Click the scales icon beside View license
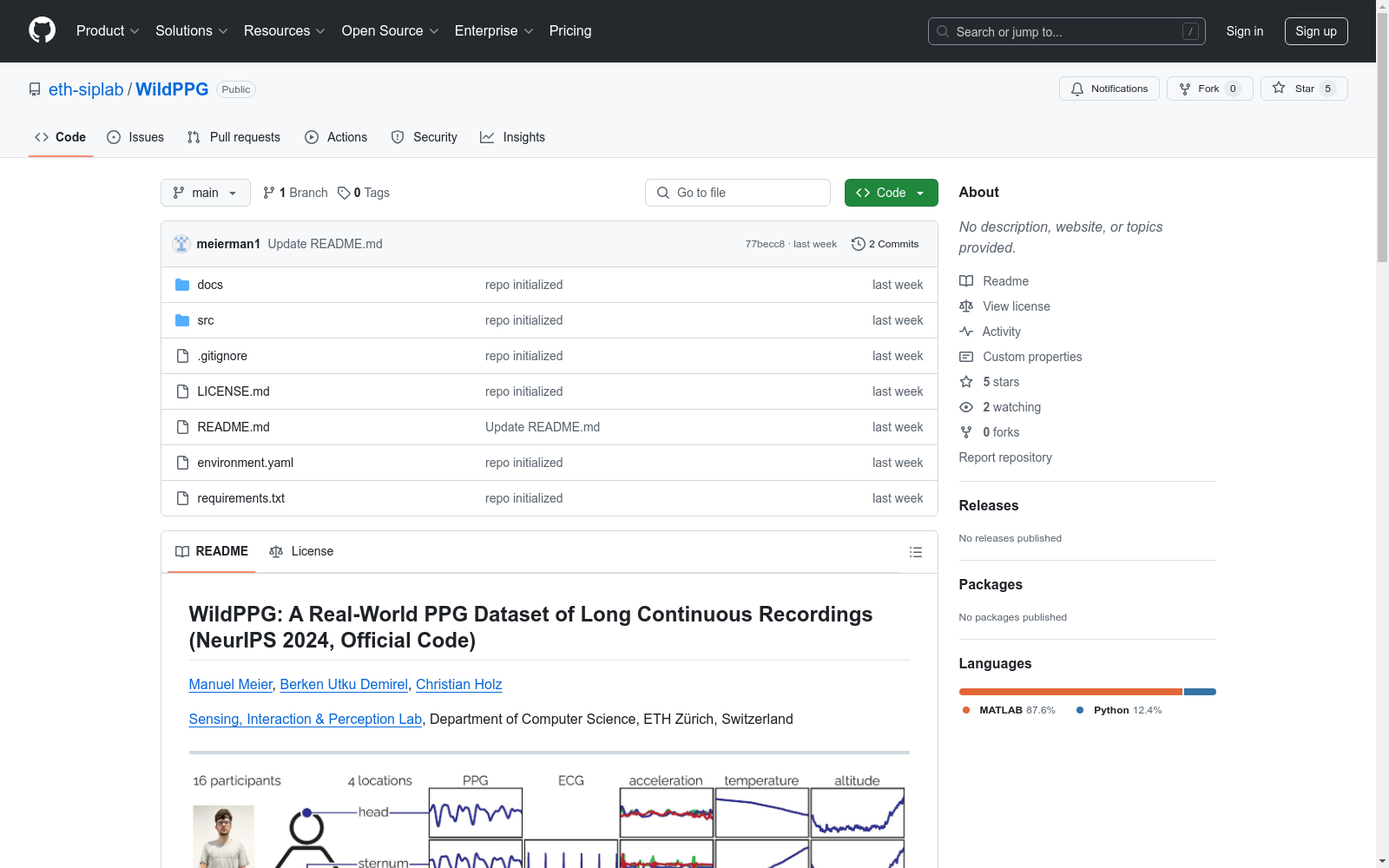Viewport: 1389px width, 868px height. pos(966,306)
